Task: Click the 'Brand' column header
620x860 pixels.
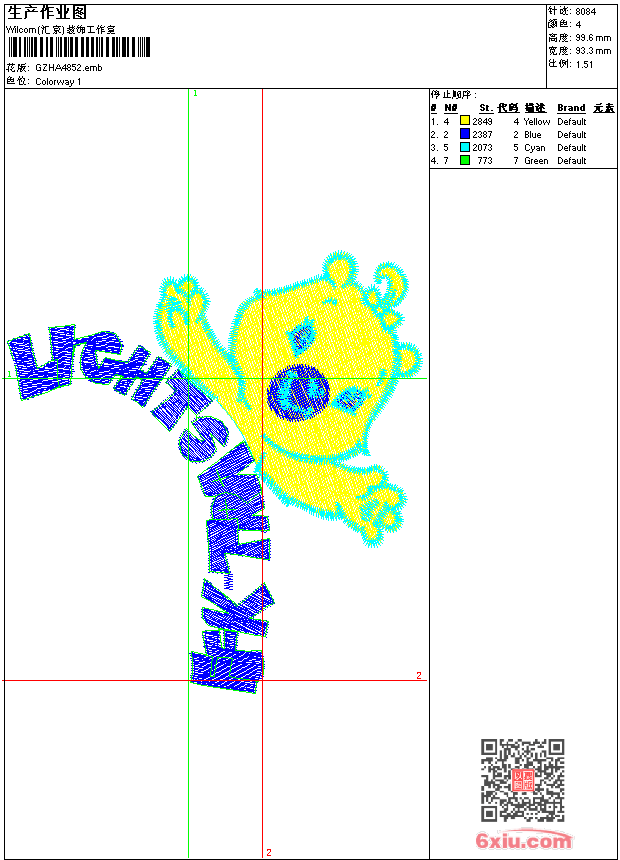Action: (x=571, y=108)
